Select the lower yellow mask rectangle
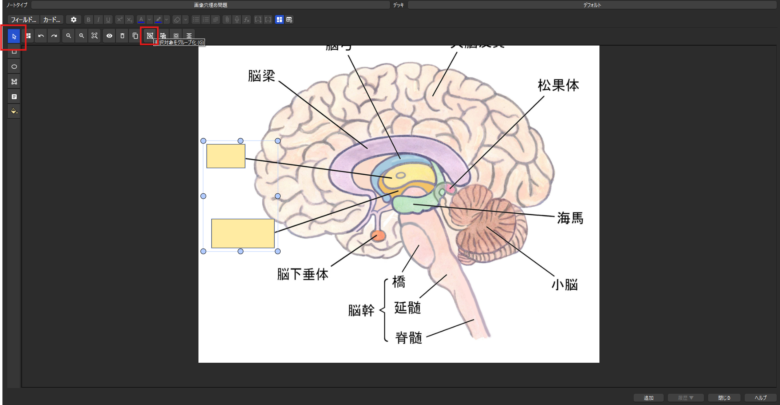Screen dimensions: 780x405 coord(243,233)
